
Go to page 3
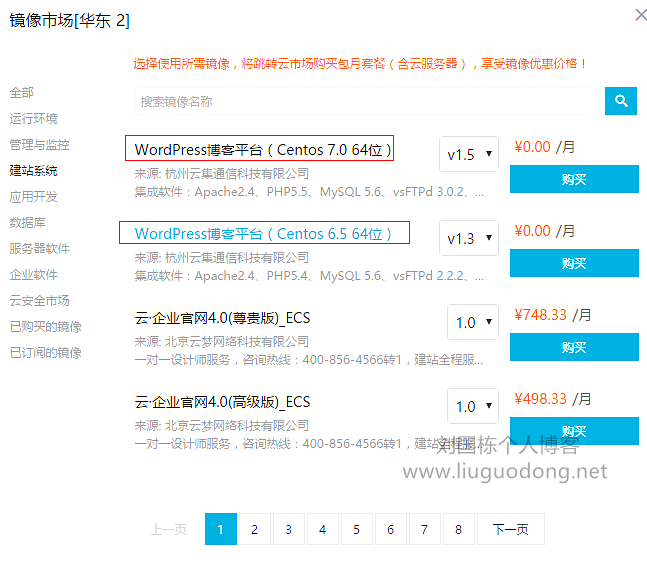288,529
